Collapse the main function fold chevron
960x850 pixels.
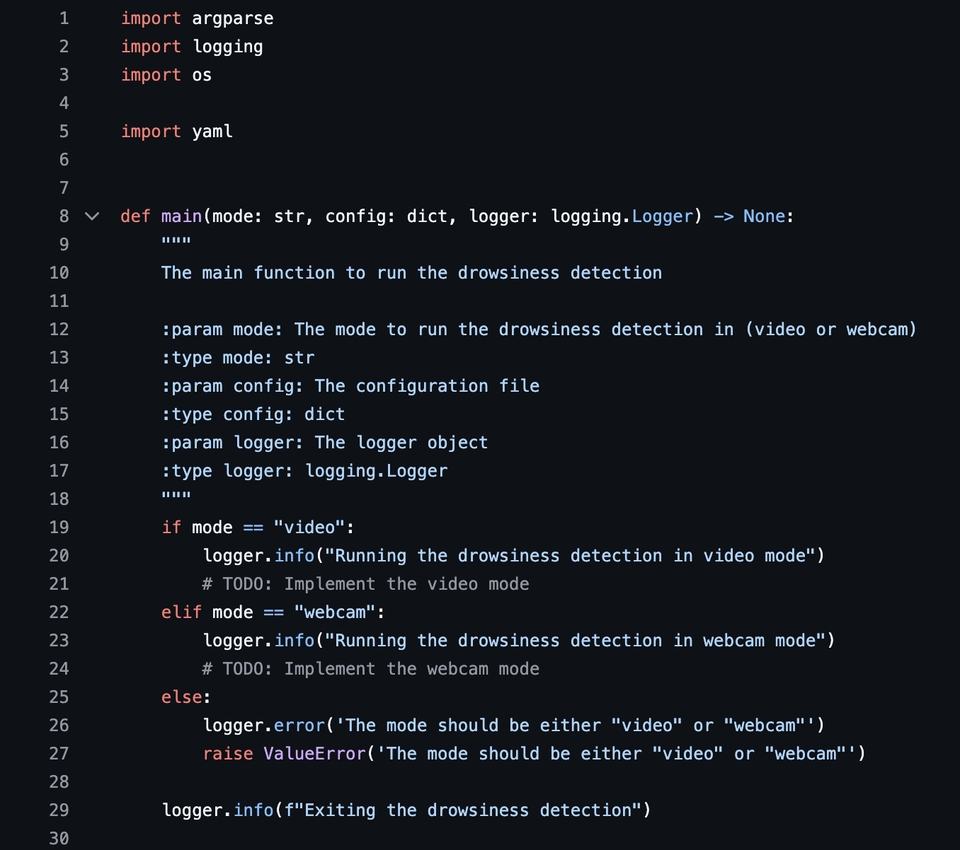[x=92, y=216]
